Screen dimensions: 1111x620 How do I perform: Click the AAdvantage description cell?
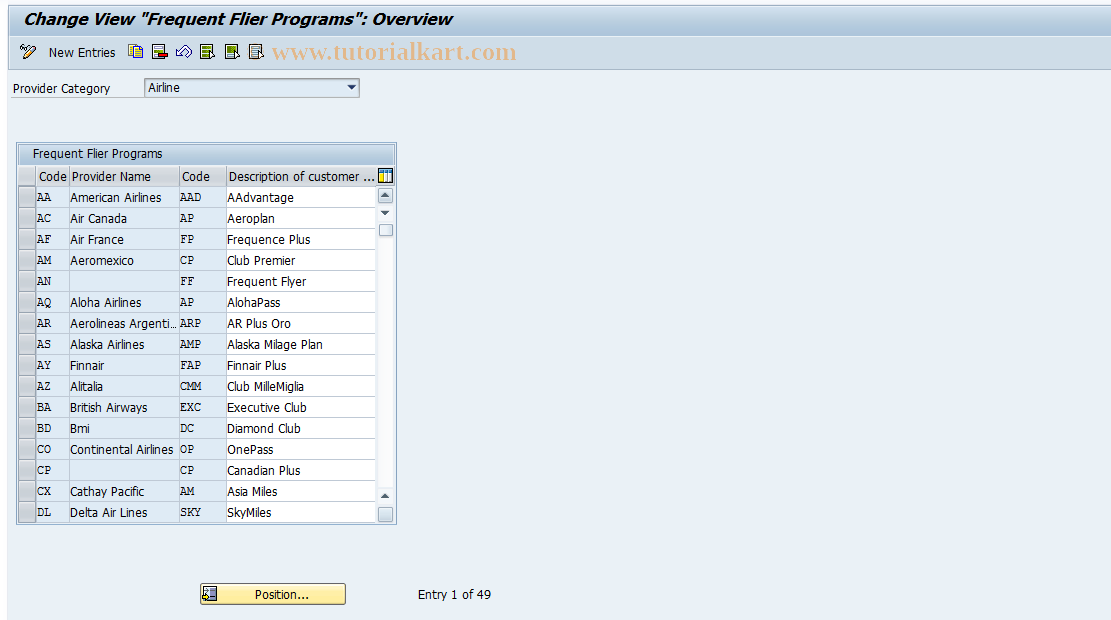point(300,197)
